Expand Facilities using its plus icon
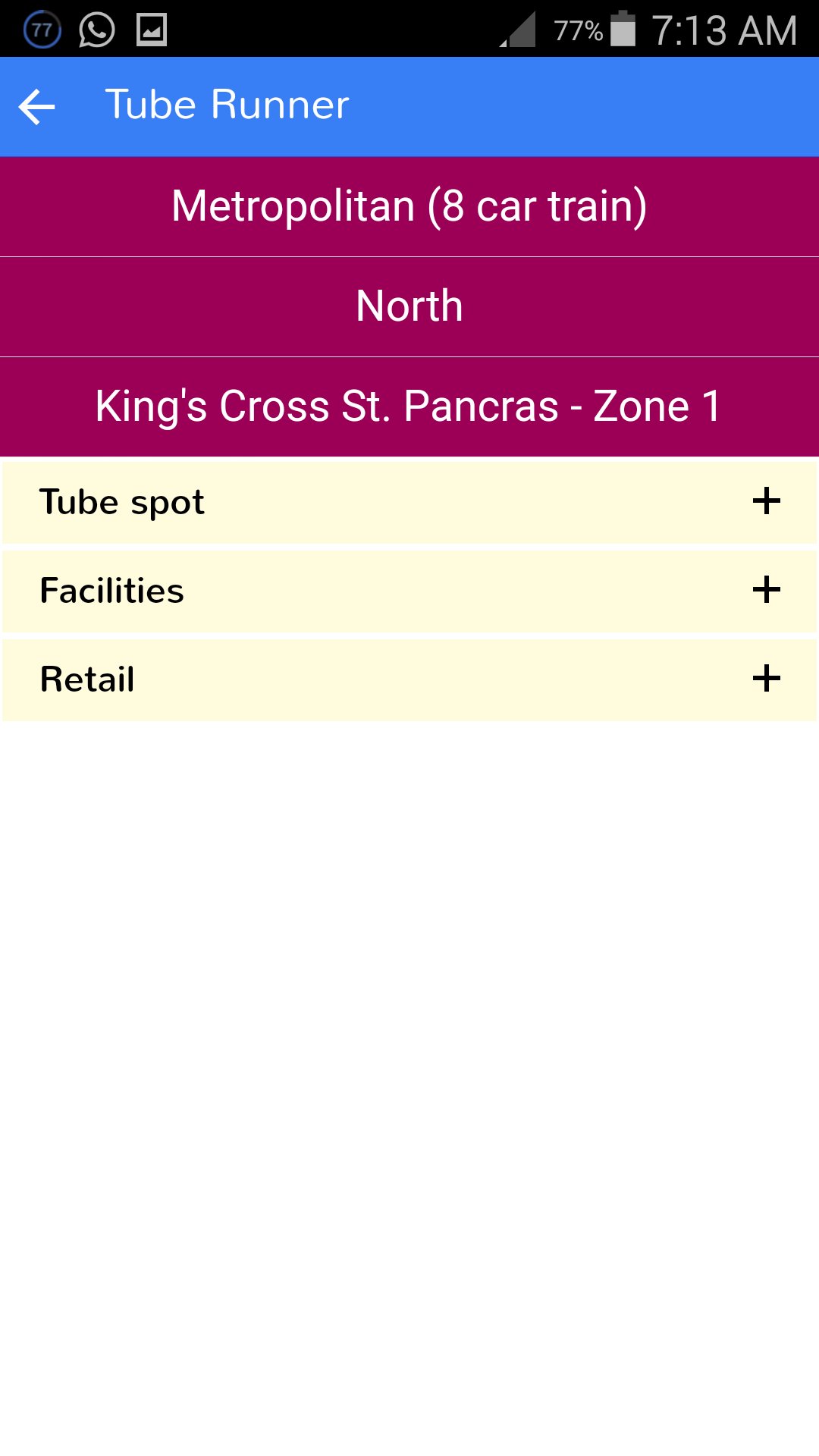Screen dimensions: 819x1456 coord(766,590)
